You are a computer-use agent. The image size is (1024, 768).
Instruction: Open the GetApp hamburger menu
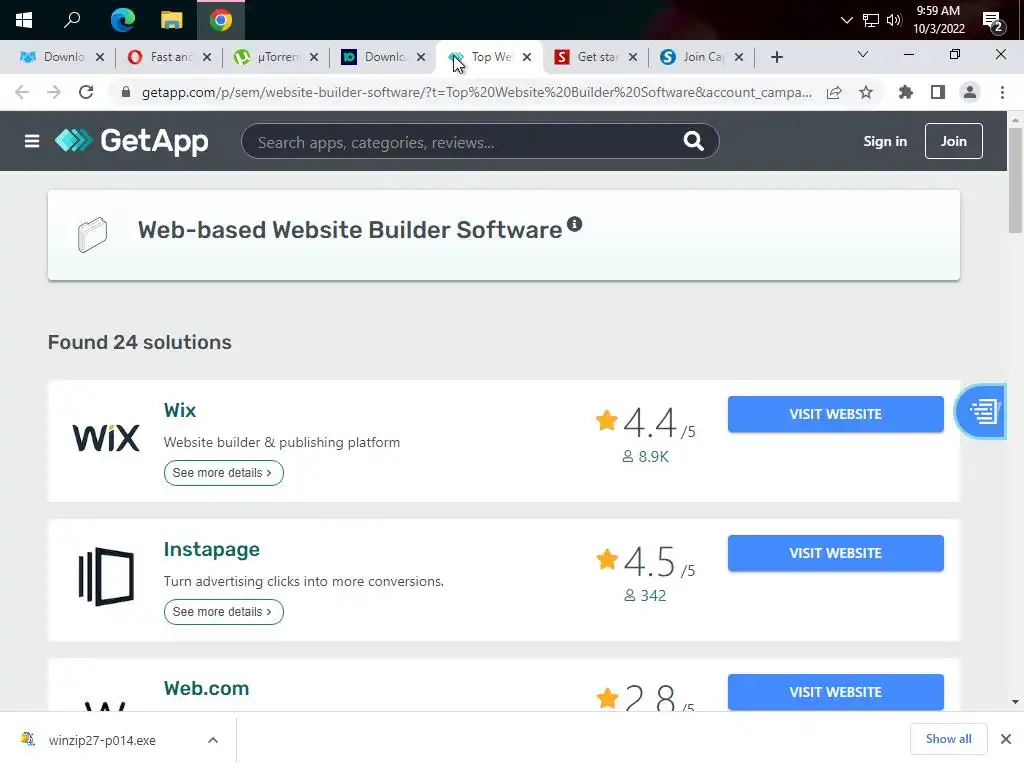[x=32, y=141]
